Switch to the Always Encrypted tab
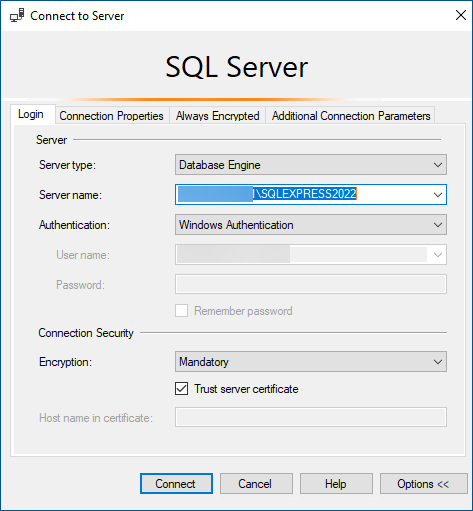This screenshot has height=511, width=473. point(218,116)
